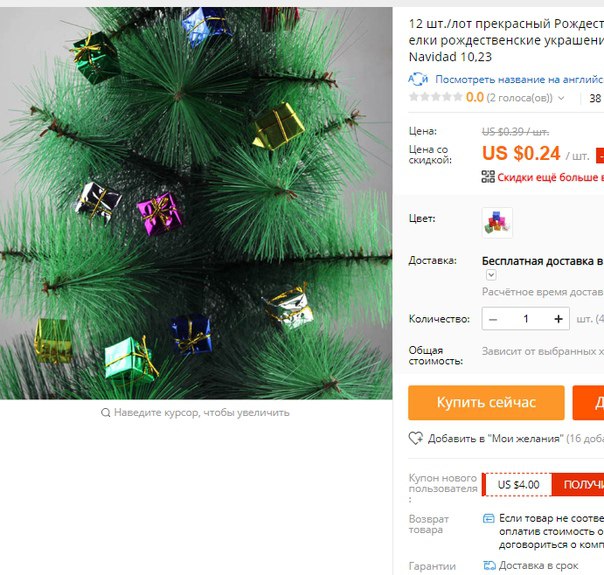Click the on-time delivery truck icon
The height and width of the screenshot is (575, 604).
(489, 565)
